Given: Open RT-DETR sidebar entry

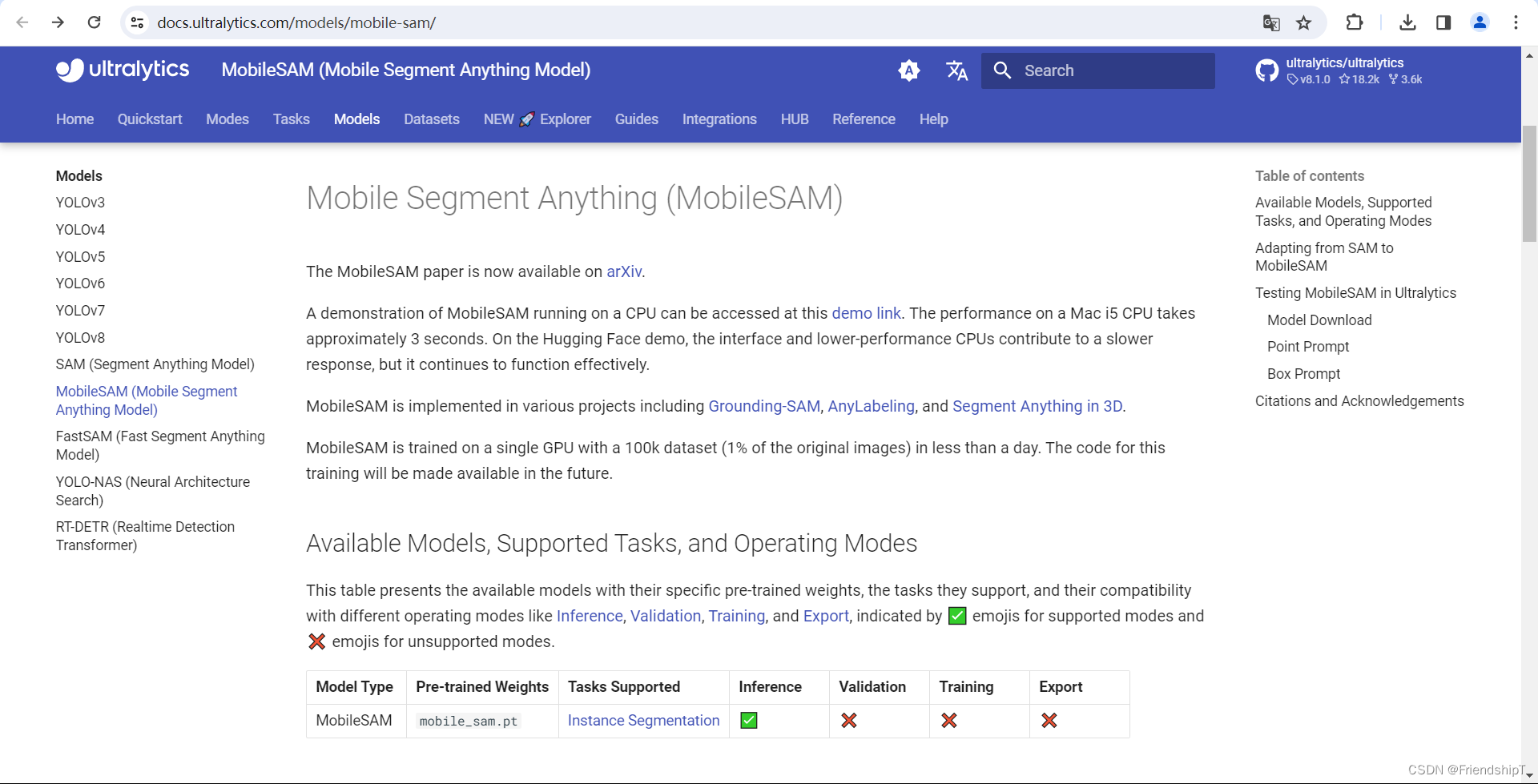Looking at the screenshot, I should (x=145, y=536).
